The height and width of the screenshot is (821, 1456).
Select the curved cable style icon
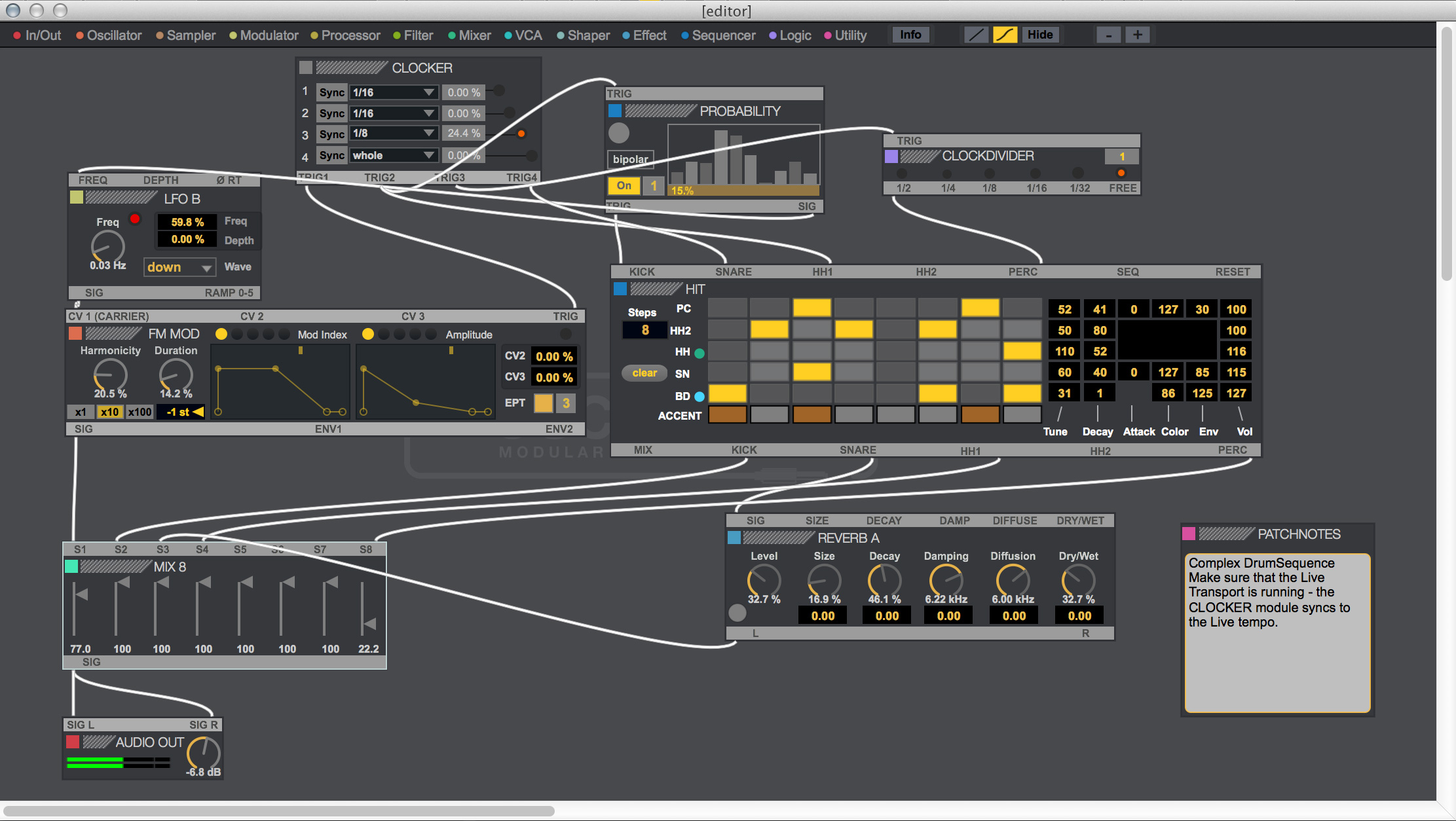1005,35
